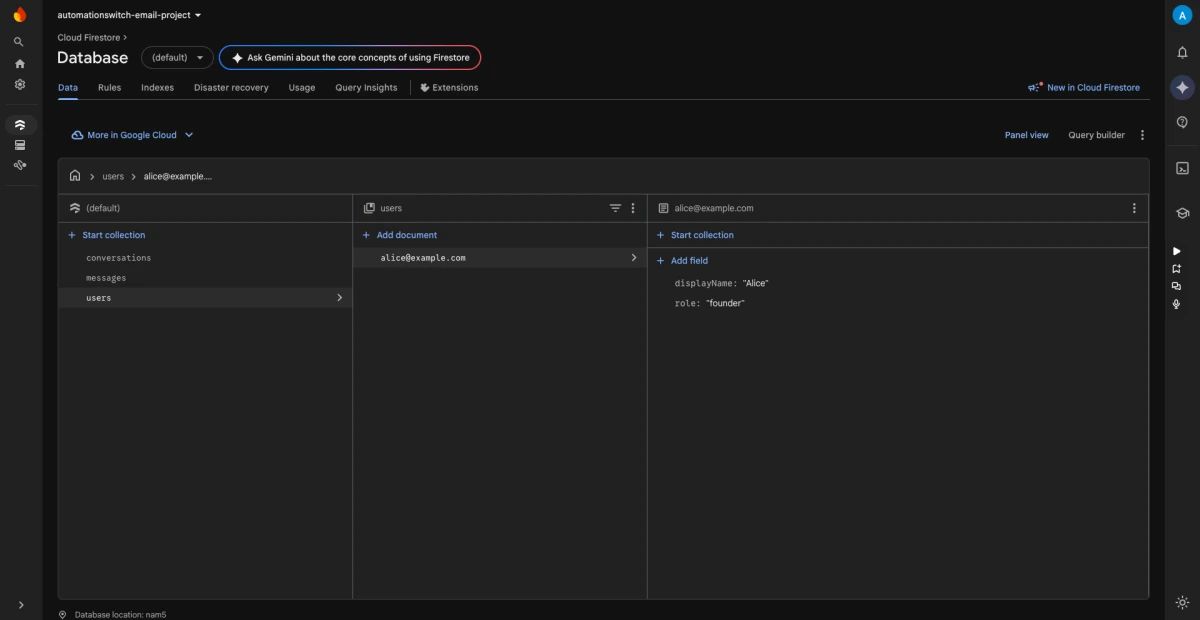The width and height of the screenshot is (1200, 620).
Task: Open the storage icon below the Firestore icon
Action: 20,145
